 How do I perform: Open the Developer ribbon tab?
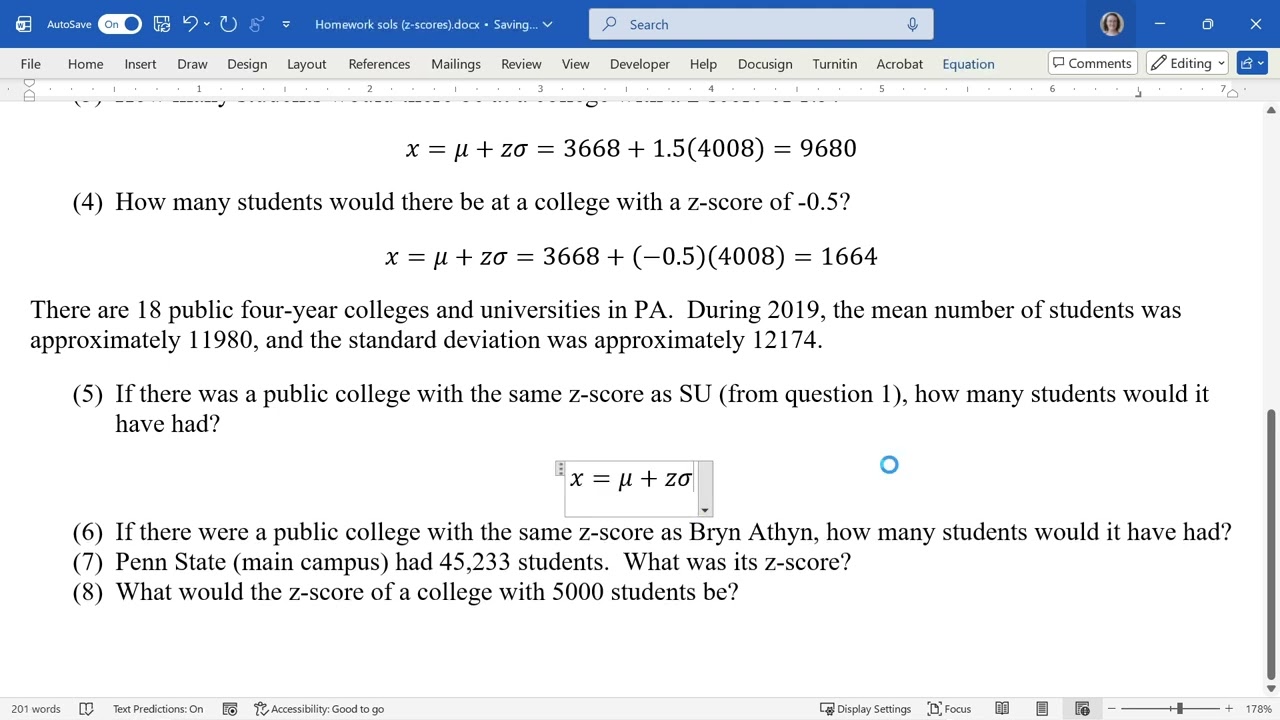tap(640, 64)
